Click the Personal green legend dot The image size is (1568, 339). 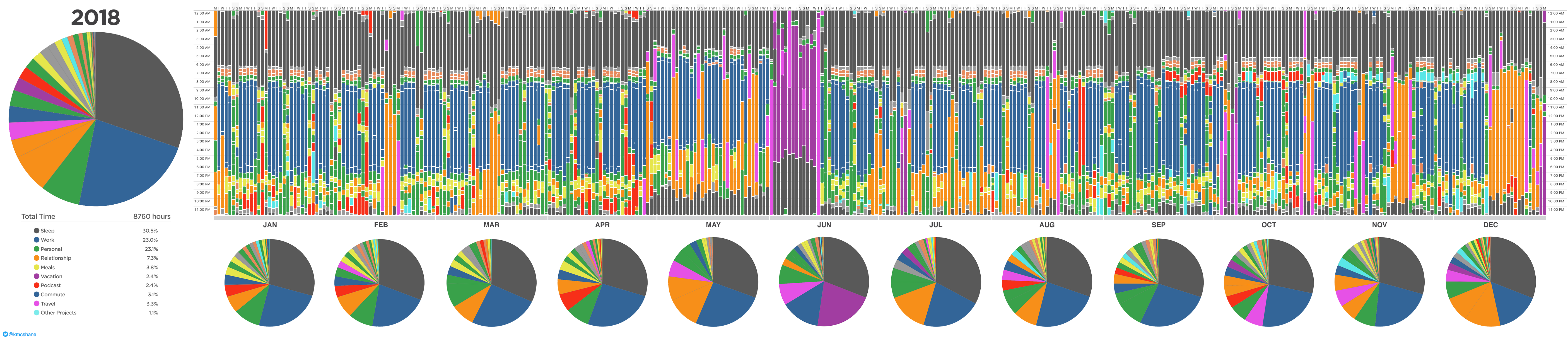[x=37, y=249]
